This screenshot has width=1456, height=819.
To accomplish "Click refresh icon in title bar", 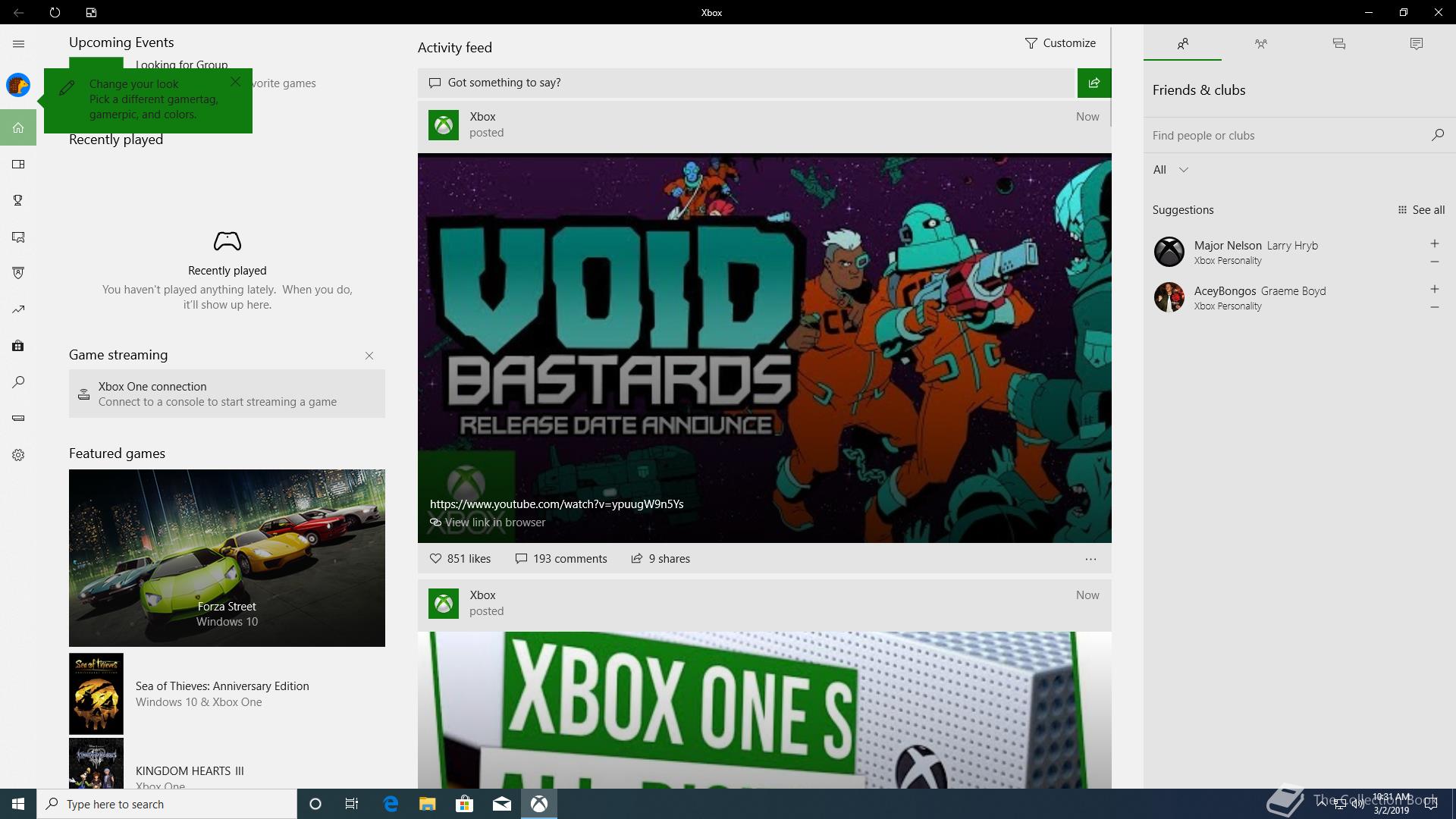I will coord(55,12).
